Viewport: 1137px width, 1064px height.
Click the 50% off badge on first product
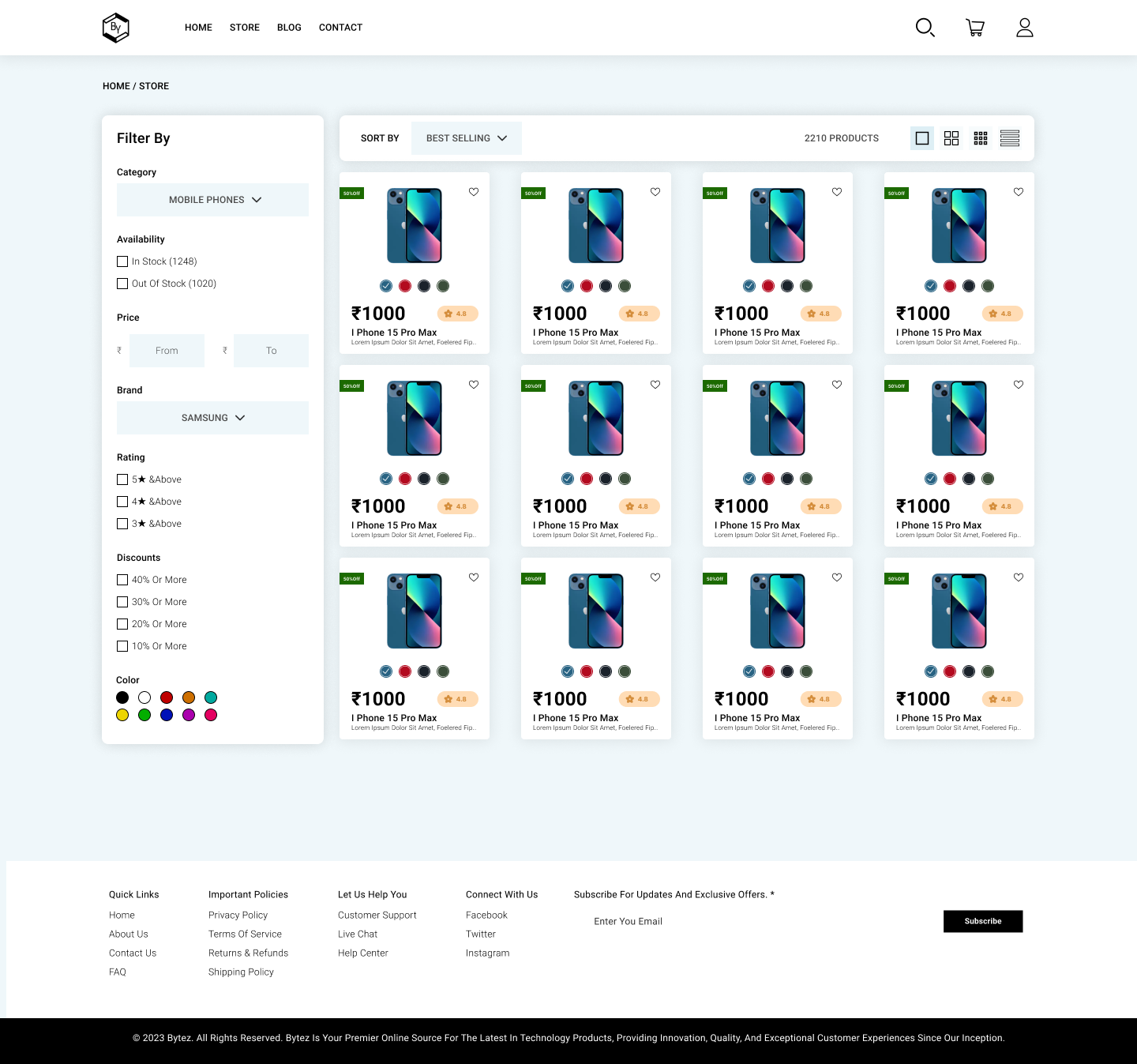(x=351, y=193)
